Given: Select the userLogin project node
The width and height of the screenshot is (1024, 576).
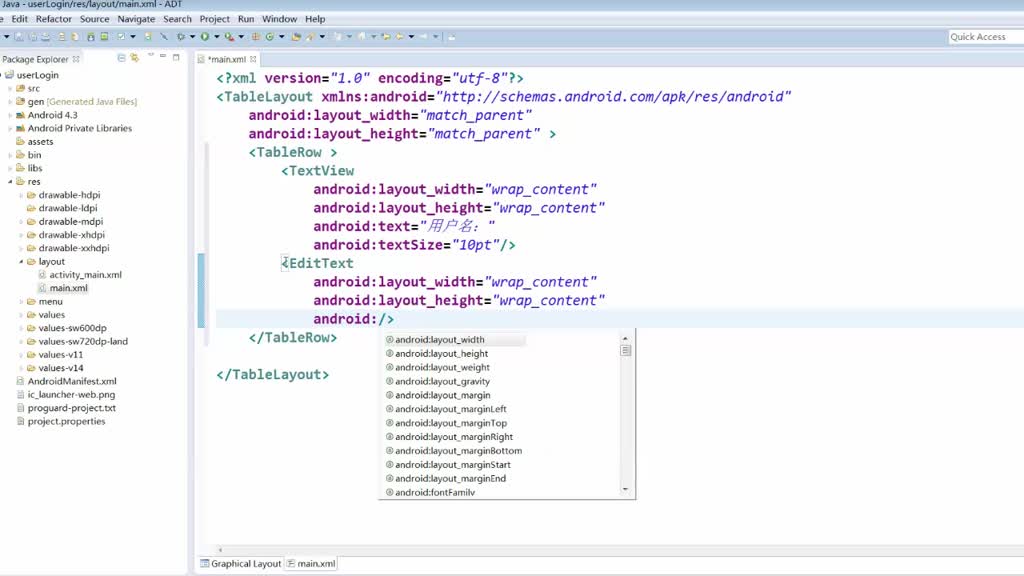Looking at the screenshot, I should coord(37,74).
